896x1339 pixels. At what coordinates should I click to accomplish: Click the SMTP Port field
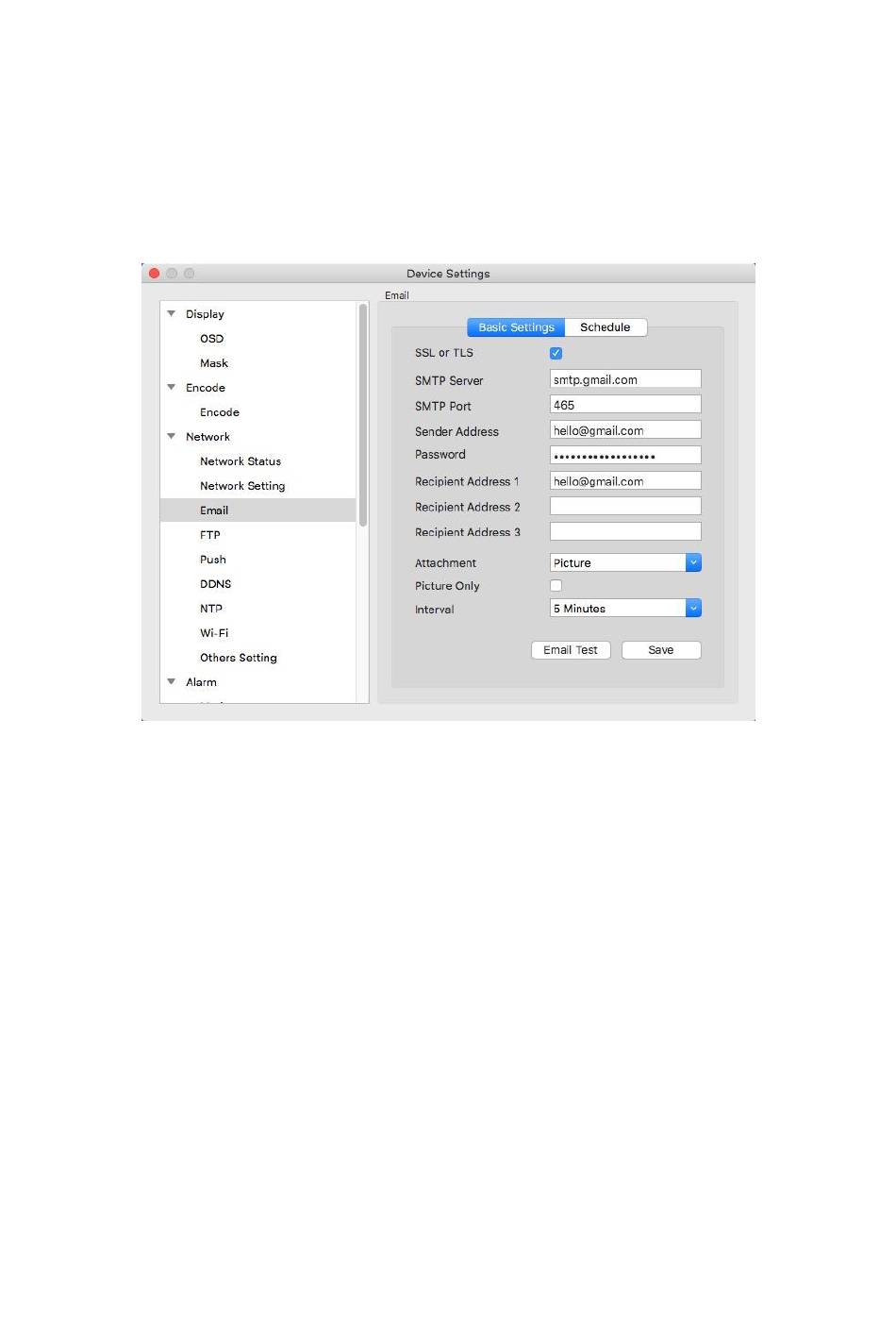[x=625, y=405]
